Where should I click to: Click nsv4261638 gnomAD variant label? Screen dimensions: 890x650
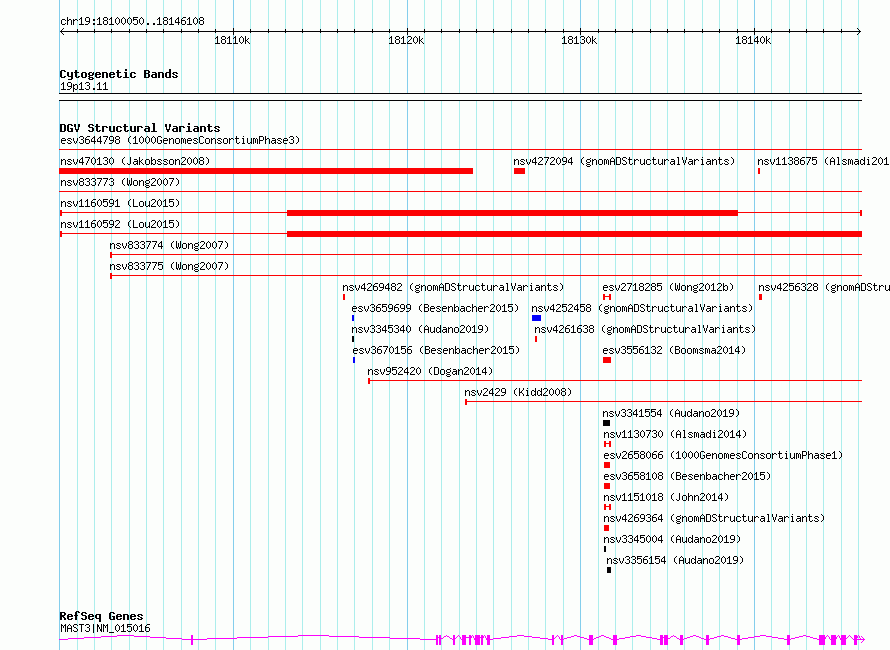645,329
